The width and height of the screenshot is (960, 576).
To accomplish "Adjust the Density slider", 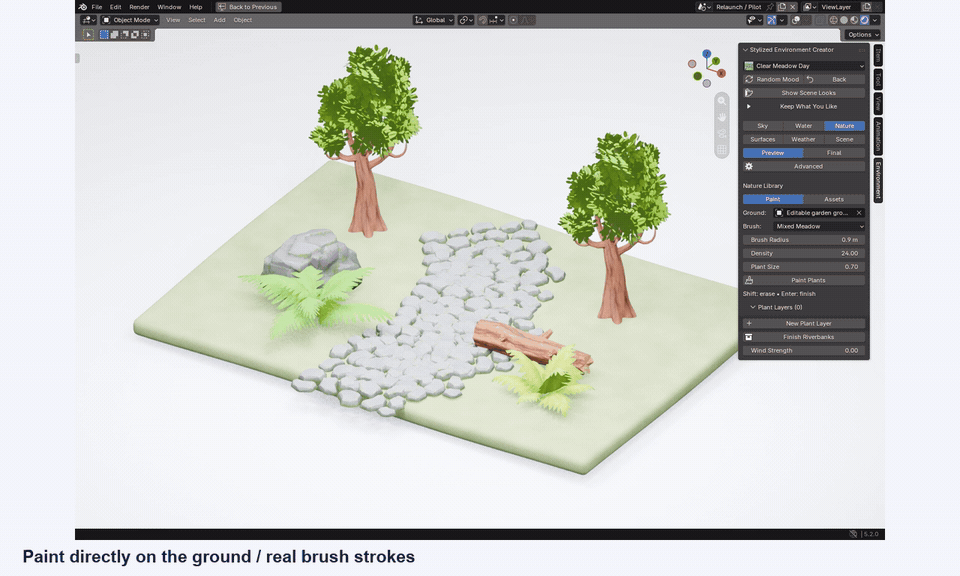I will point(804,253).
